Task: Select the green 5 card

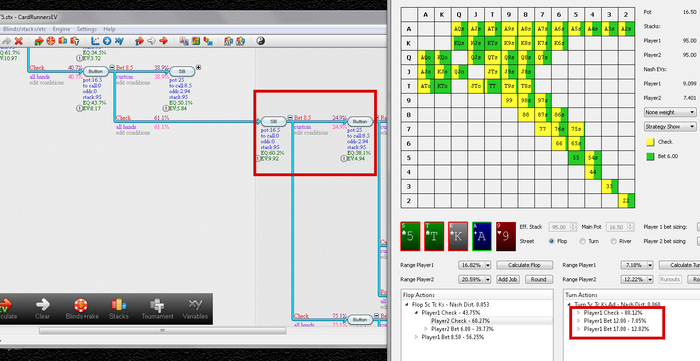Action: (x=410, y=236)
